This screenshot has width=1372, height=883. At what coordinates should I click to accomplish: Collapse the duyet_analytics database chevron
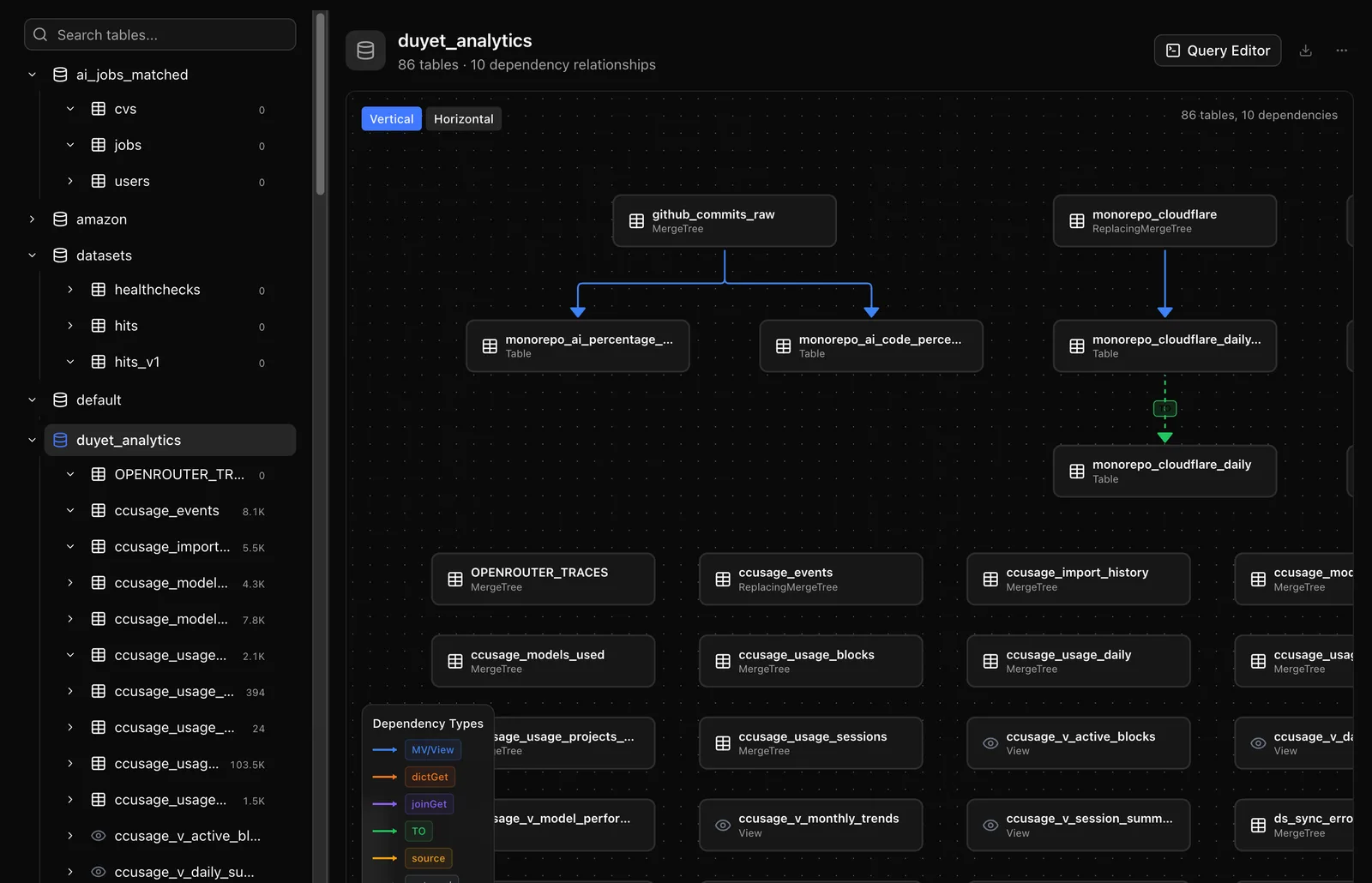32,440
